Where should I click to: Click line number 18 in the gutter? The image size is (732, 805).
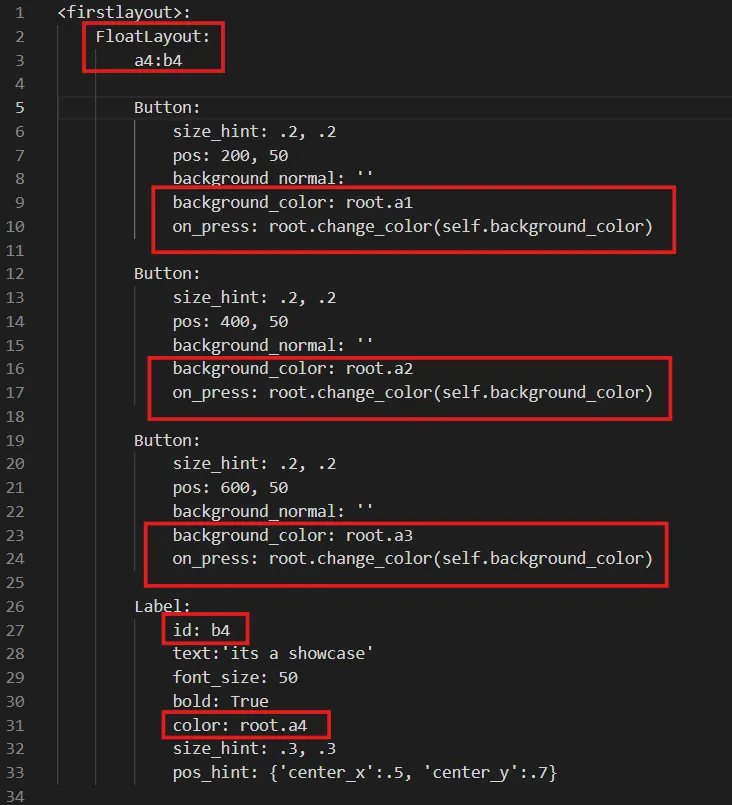click(20, 416)
